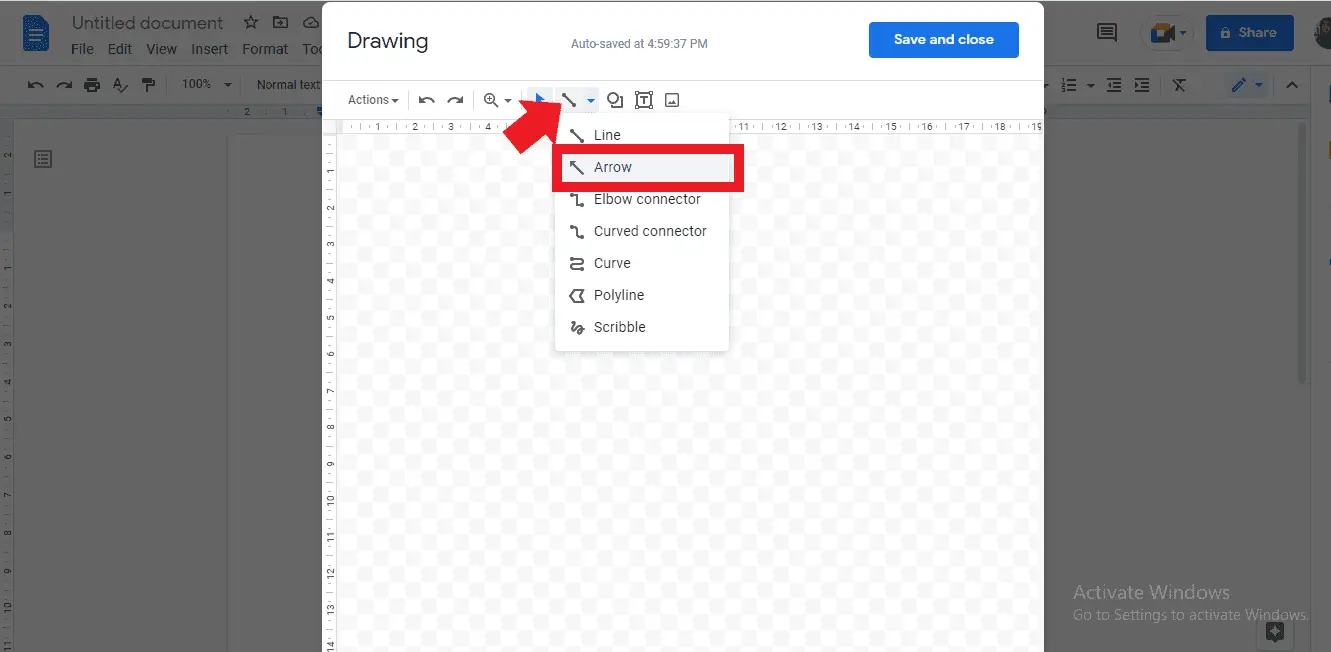This screenshot has width=1331, height=652.
Task: Expand the line type dropdown arrow
Action: tap(589, 99)
